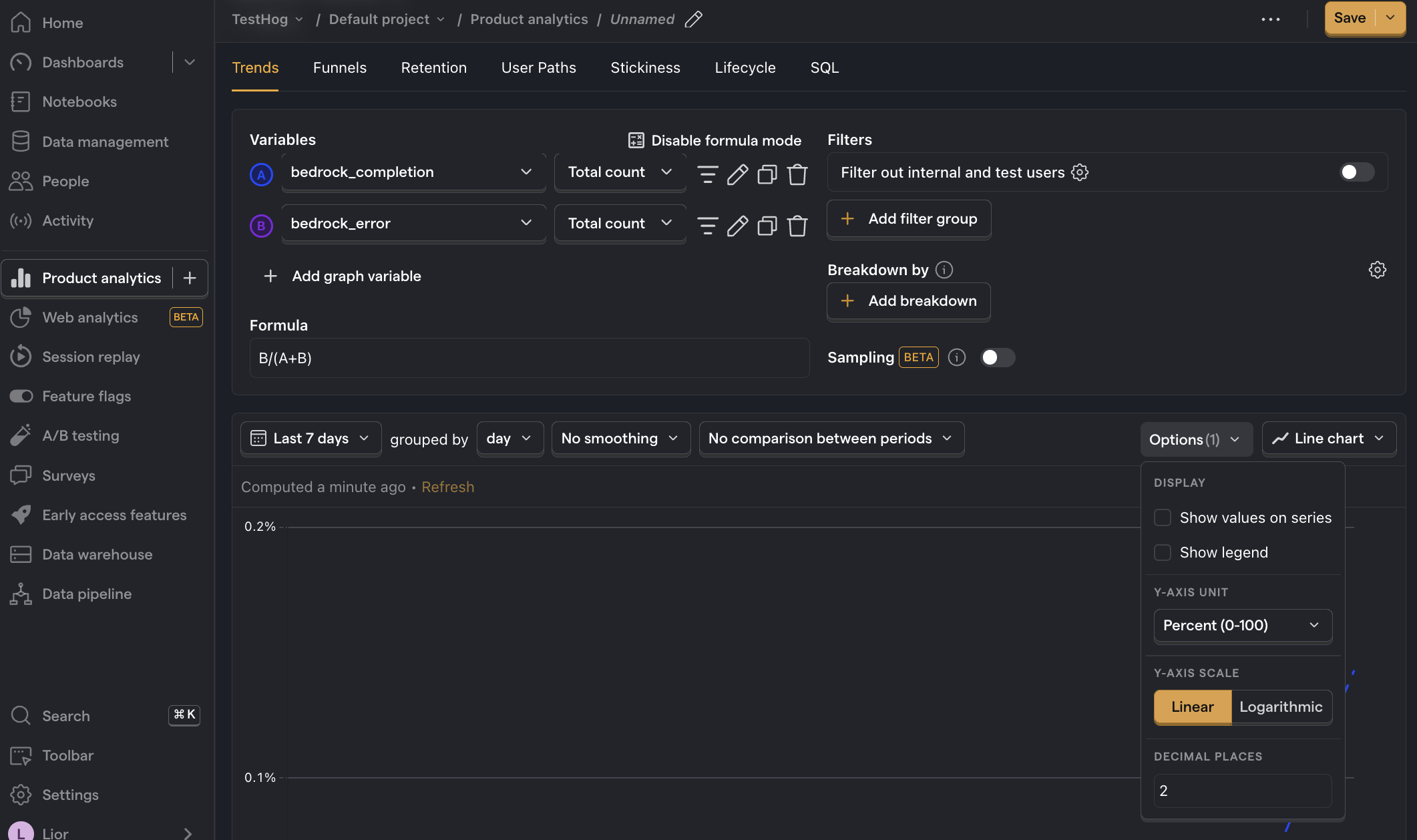This screenshot has height=840, width=1417.
Task: Open filters for bedrock_error series
Action: pos(708,226)
